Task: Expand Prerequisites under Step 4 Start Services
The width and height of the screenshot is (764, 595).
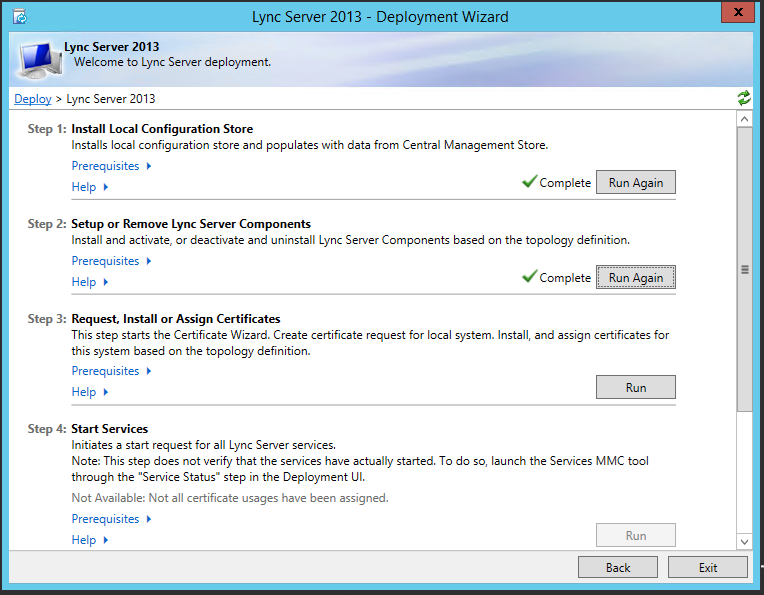Action: (x=112, y=519)
